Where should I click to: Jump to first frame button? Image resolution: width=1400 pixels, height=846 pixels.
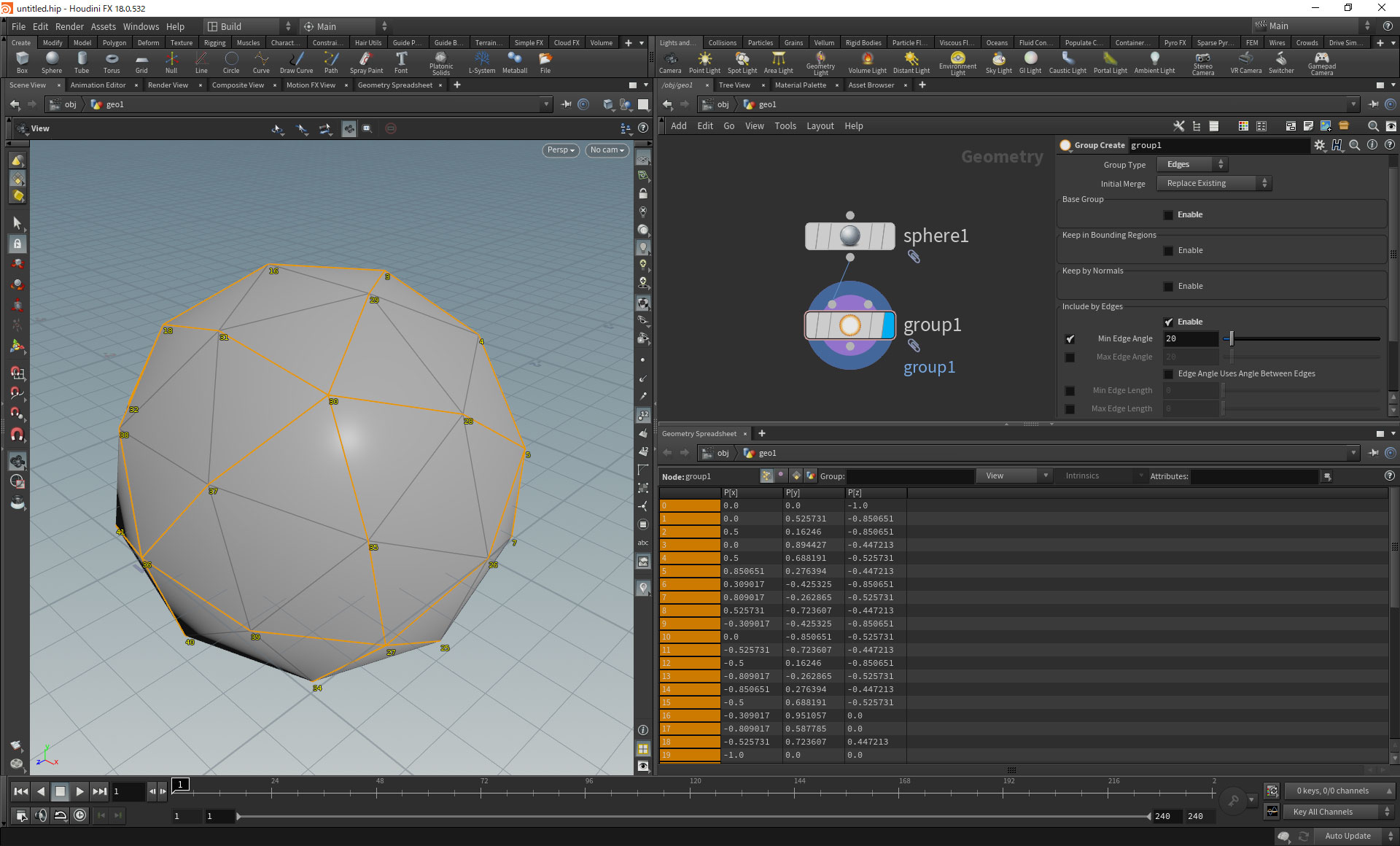coord(21,791)
